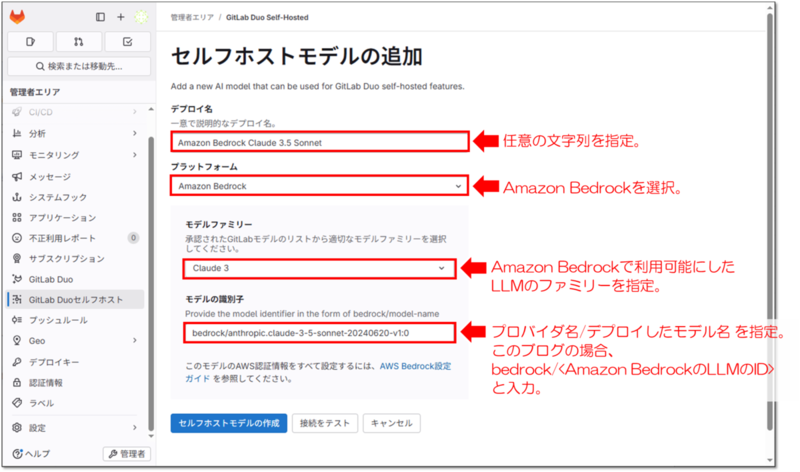
Task: Click the モニタリング monitor icon
Action: pos(17,155)
